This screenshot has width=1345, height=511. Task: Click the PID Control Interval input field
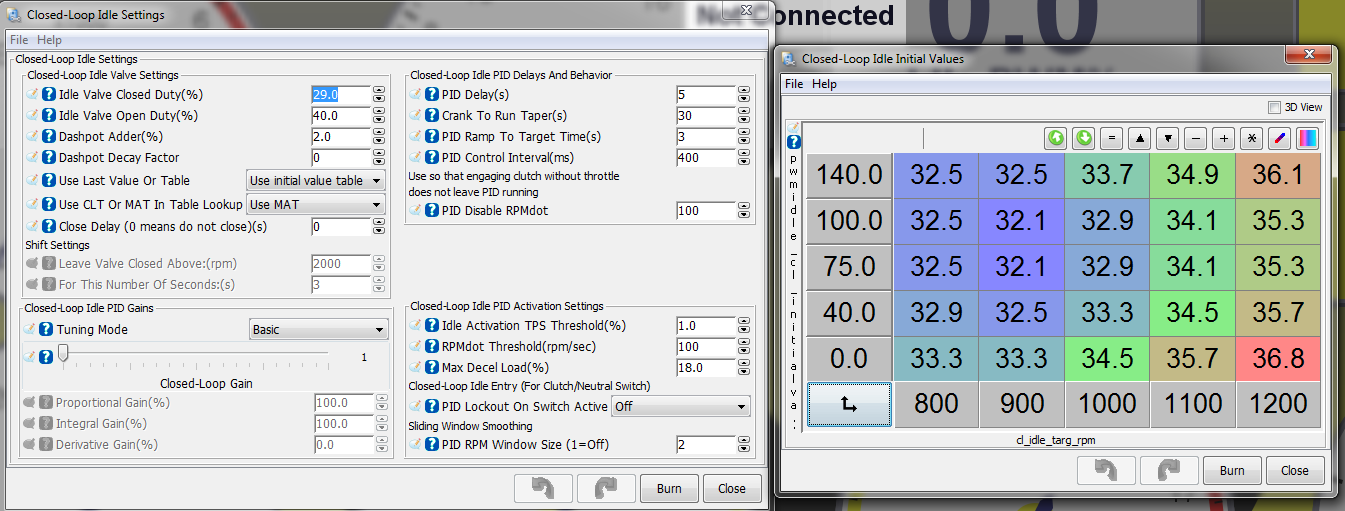[x=705, y=158]
